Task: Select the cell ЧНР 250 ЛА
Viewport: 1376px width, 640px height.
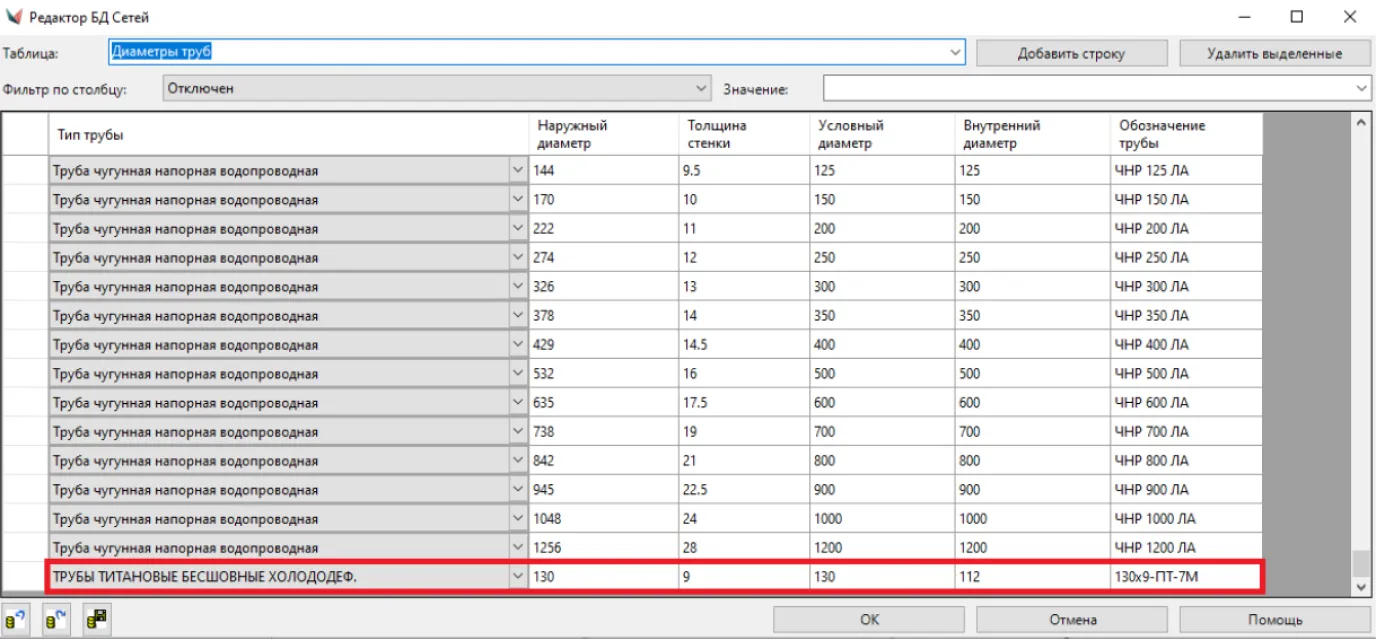Action: coord(1187,257)
